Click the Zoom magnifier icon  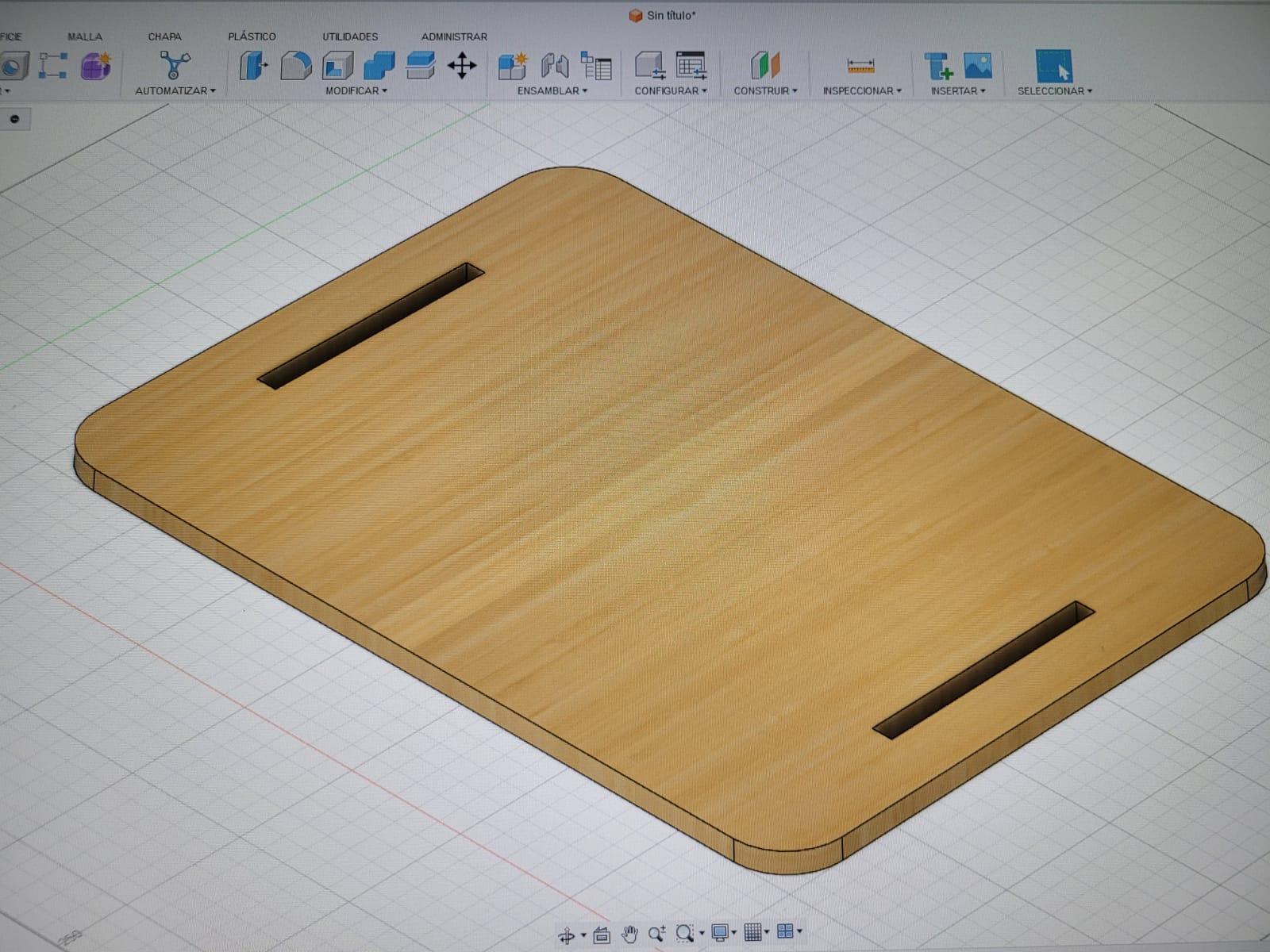(x=657, y=934)
